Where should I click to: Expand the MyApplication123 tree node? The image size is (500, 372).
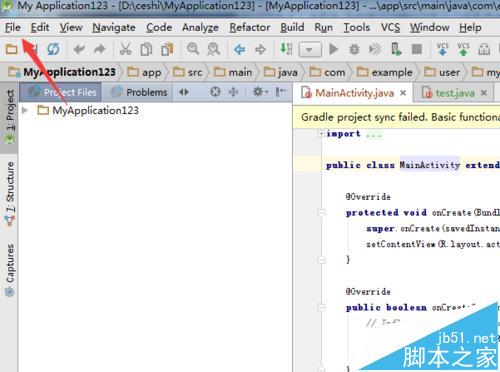[x=25, y=110]
